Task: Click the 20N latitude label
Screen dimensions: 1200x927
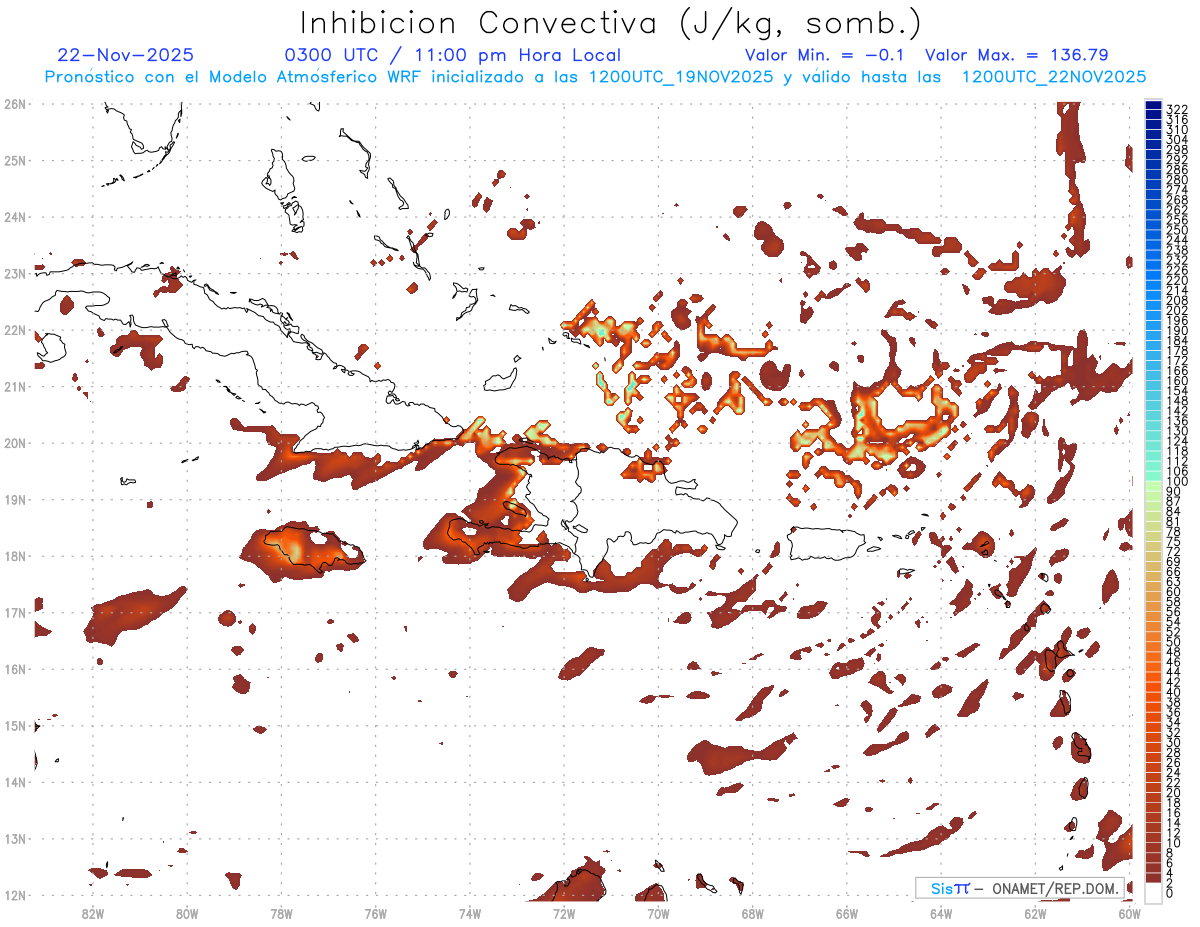Action: [x=14, y=443]
